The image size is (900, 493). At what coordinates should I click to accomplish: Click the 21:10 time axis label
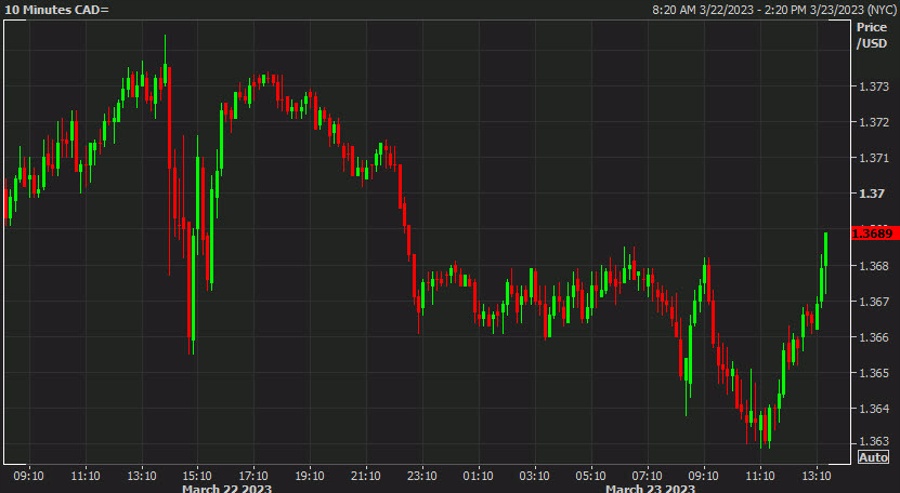point(366,476)
